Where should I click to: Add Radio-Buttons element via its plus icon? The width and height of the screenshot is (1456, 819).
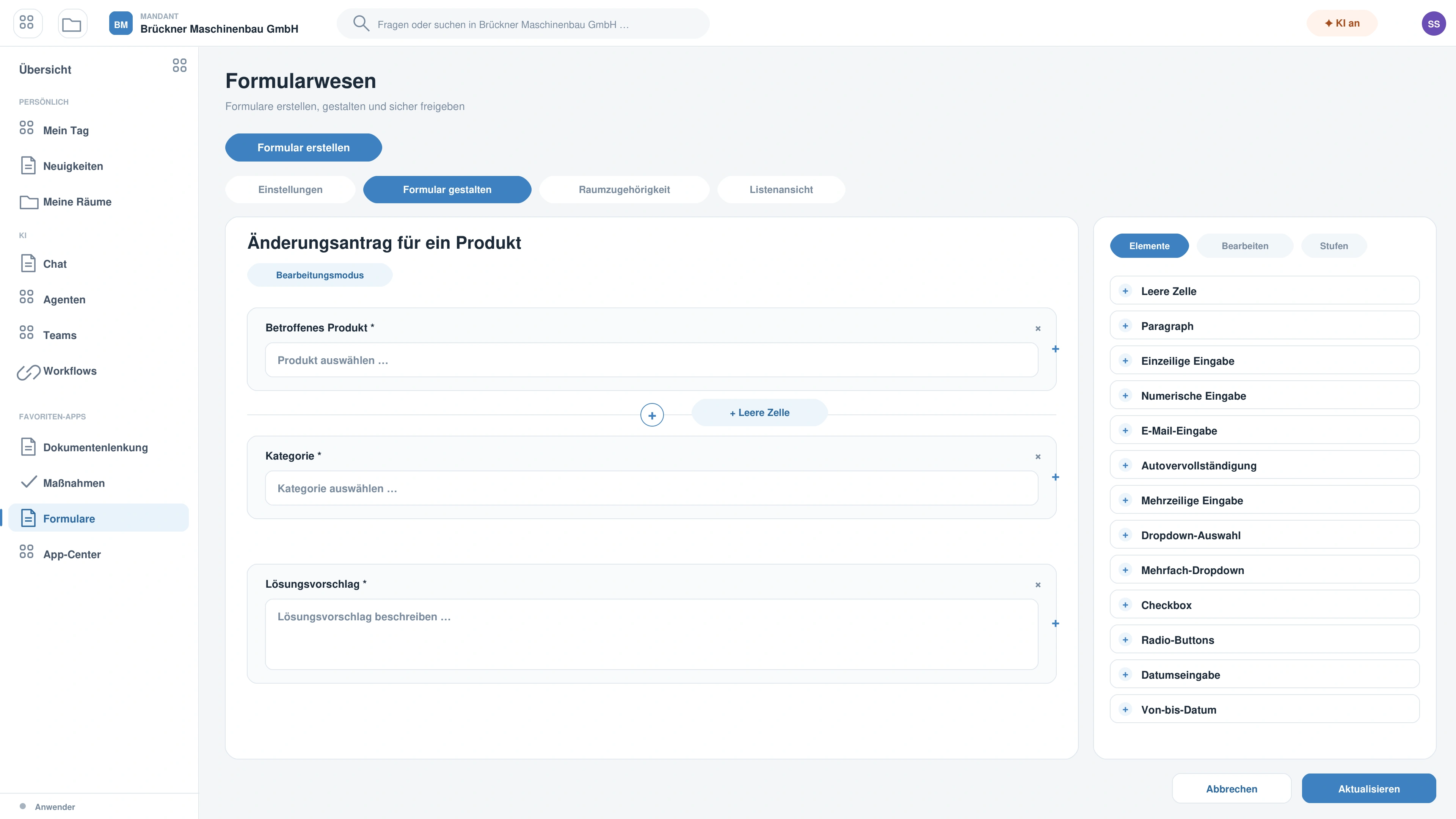[1125, 640]
